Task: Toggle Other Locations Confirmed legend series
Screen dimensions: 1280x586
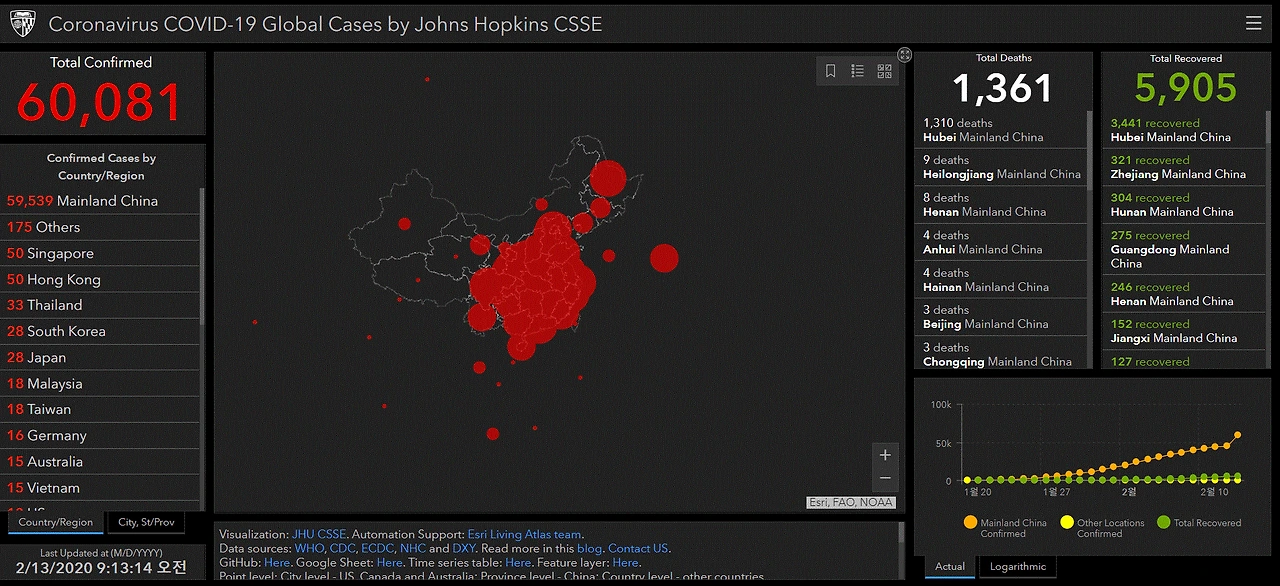Action: coord(1101,528)
